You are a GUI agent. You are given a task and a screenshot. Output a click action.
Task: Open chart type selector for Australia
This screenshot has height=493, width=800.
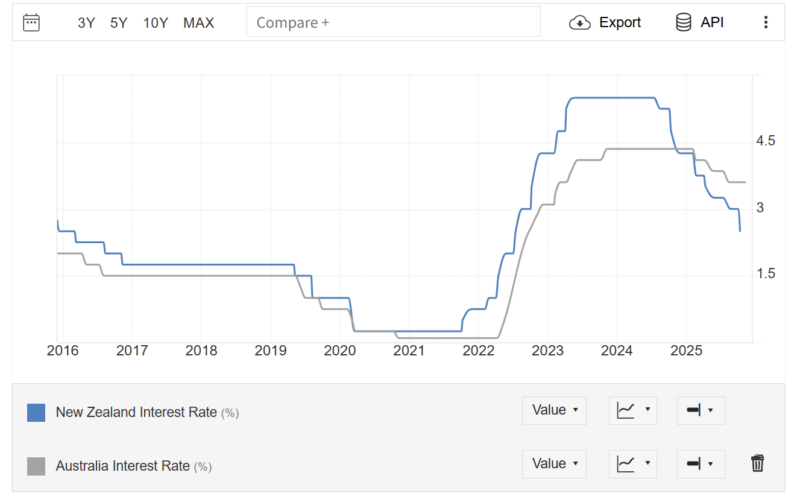(634, 464)
